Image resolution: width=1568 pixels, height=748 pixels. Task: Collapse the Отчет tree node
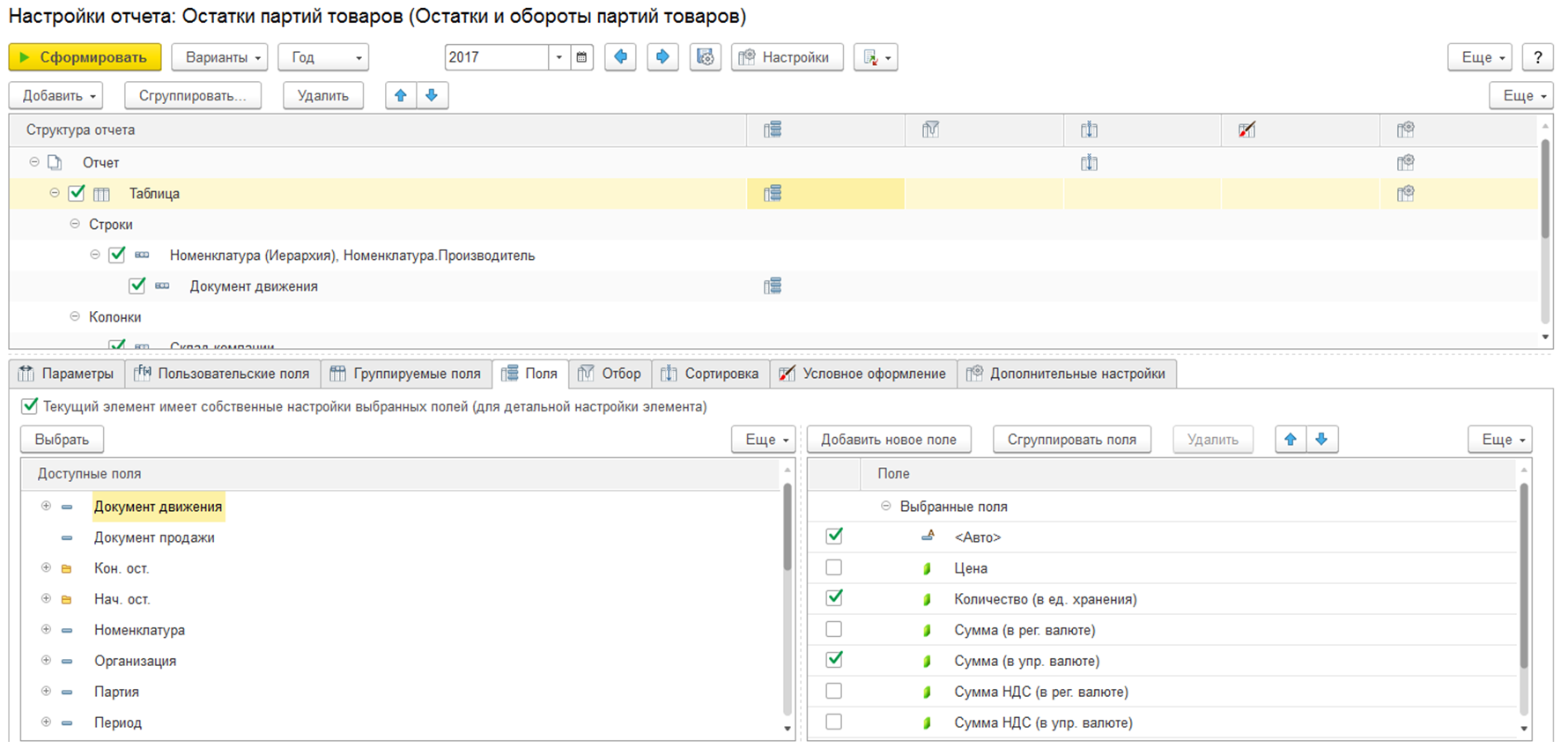[x=34, y=162]
